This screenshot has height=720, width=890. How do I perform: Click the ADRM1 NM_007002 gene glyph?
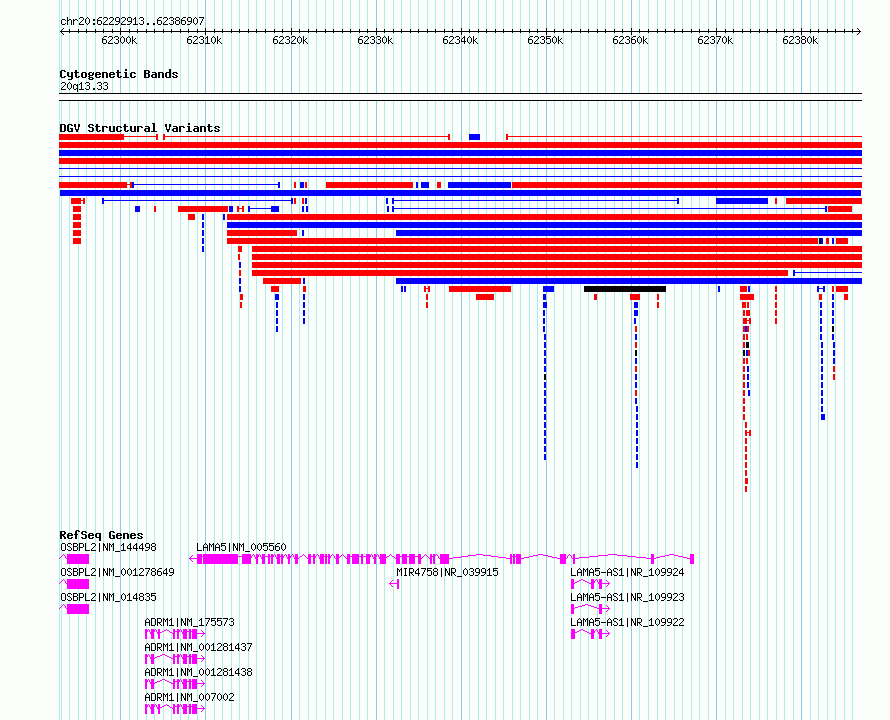click(x=175, y=709)
